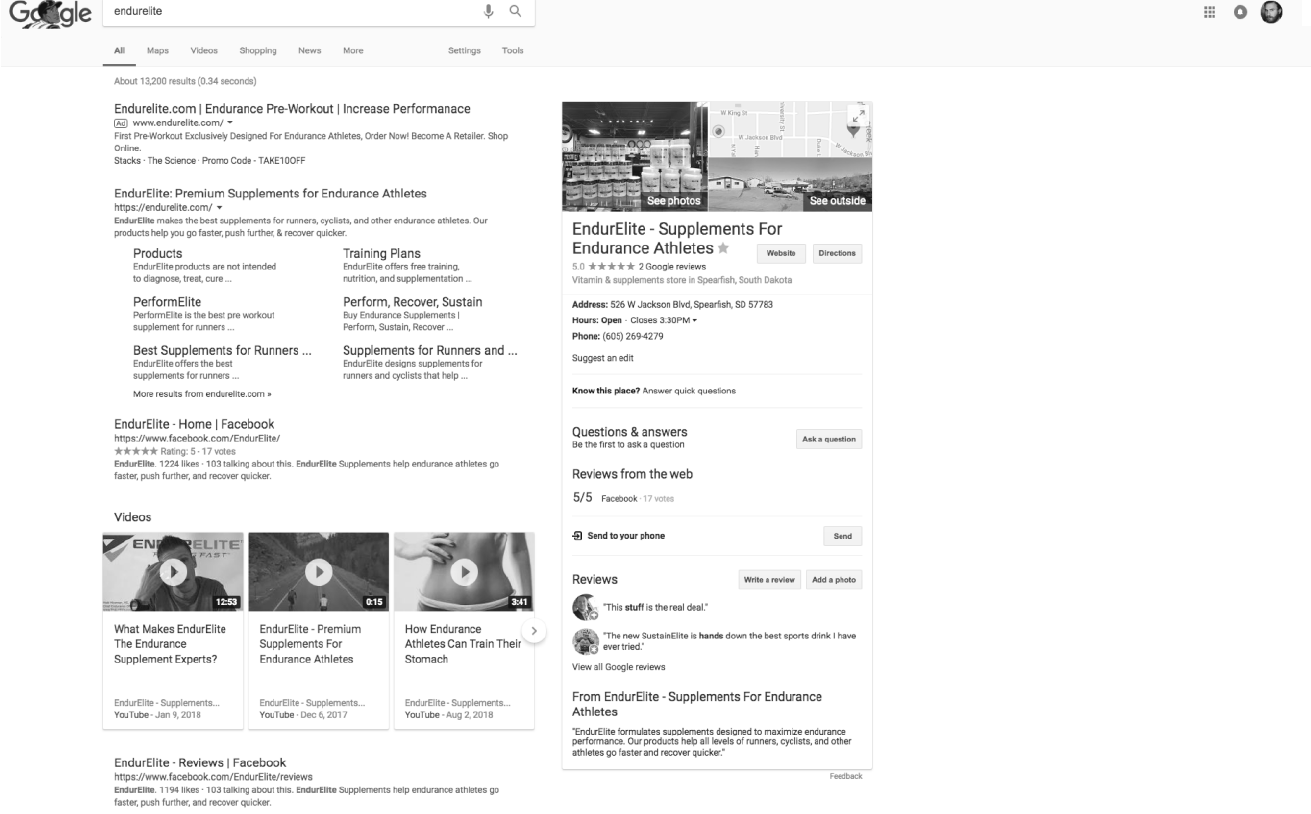The image size is (1311, 814).
Task: Open EndurElite - Reviews Facebook result
Action: click(200, 763)
